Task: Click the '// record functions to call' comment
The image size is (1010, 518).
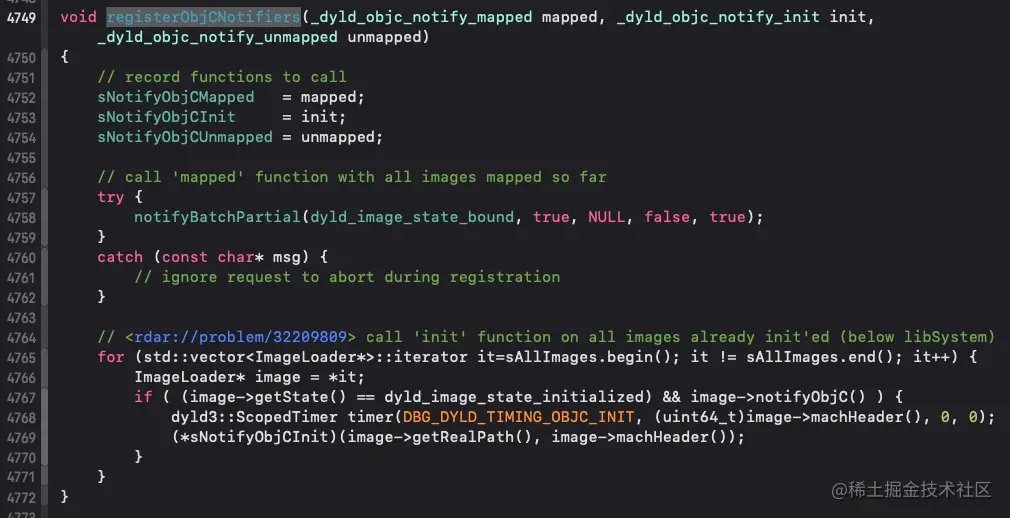Action: pyautogui.click(x=222, y=77)
